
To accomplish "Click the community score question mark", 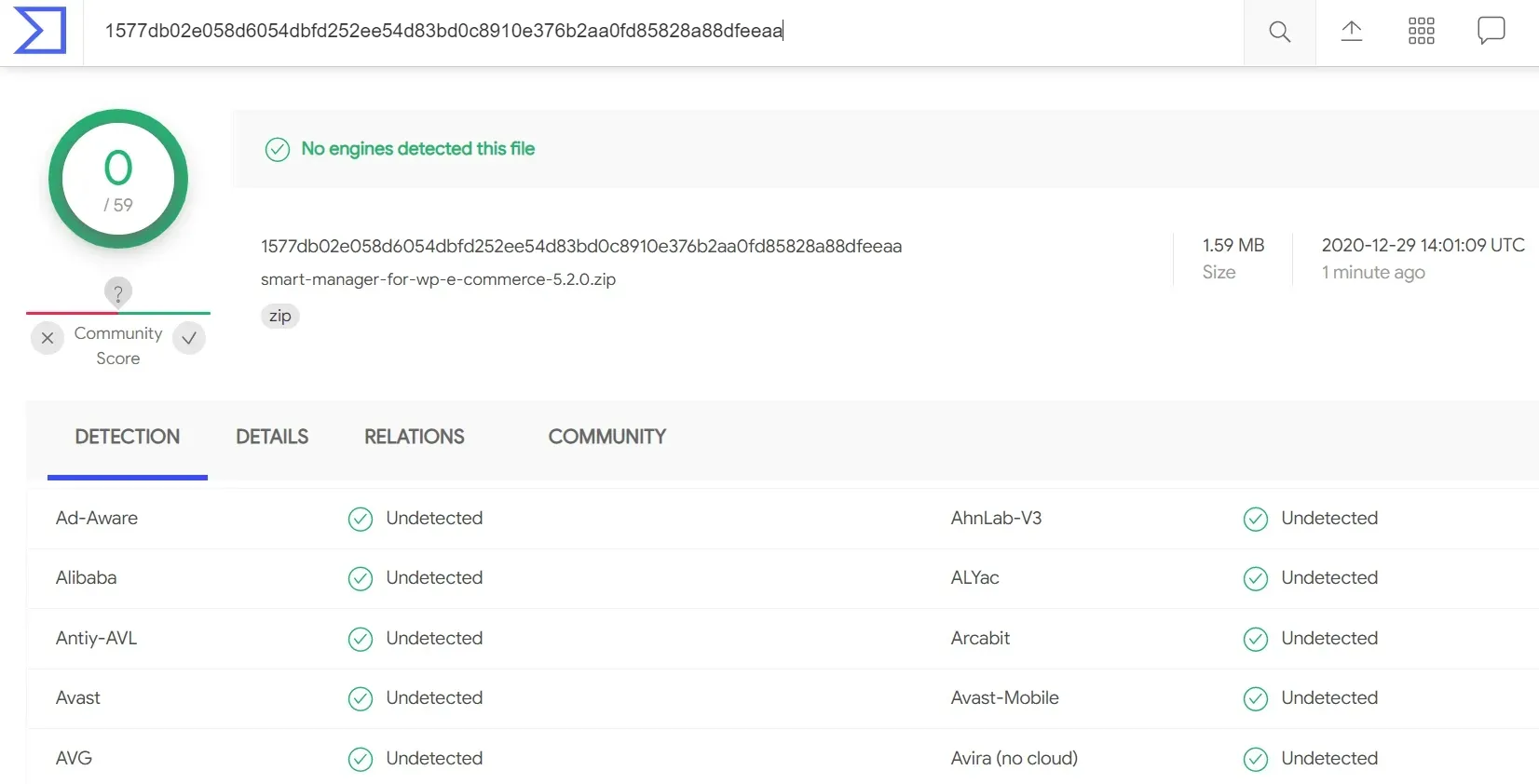I will point(118,292).
